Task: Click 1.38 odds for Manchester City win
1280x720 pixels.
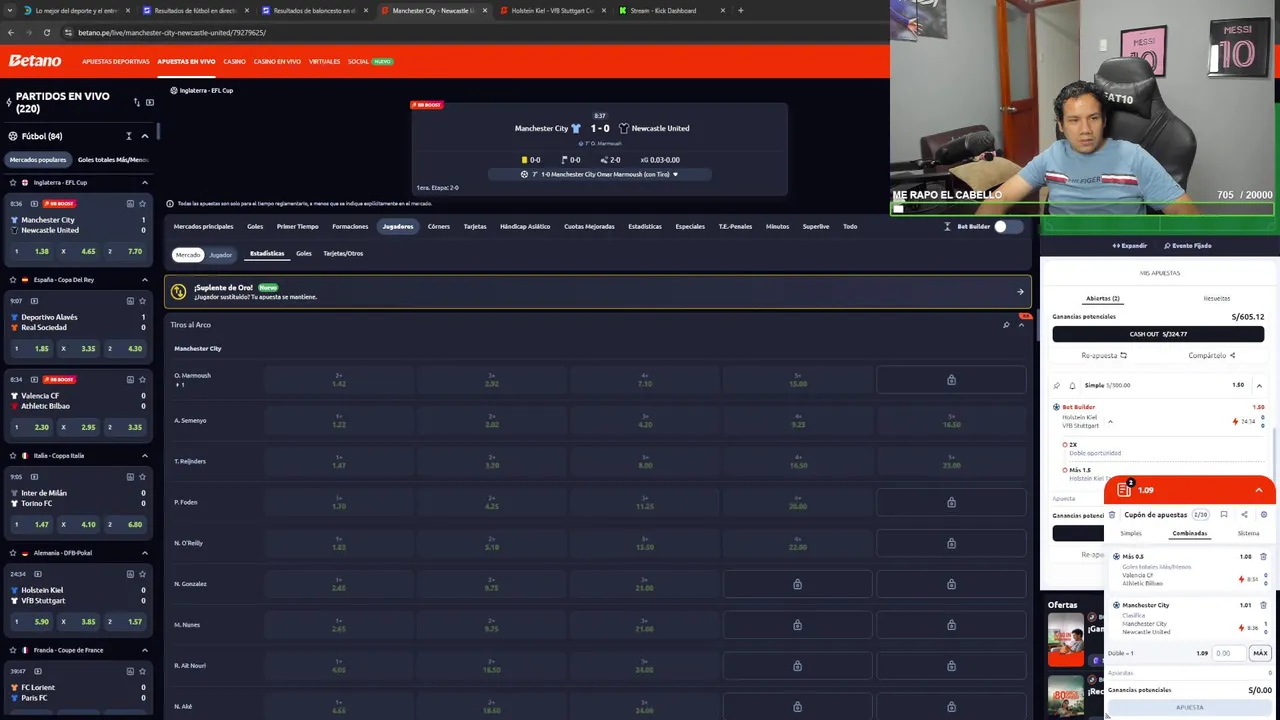Action: (x=34, y=251)
